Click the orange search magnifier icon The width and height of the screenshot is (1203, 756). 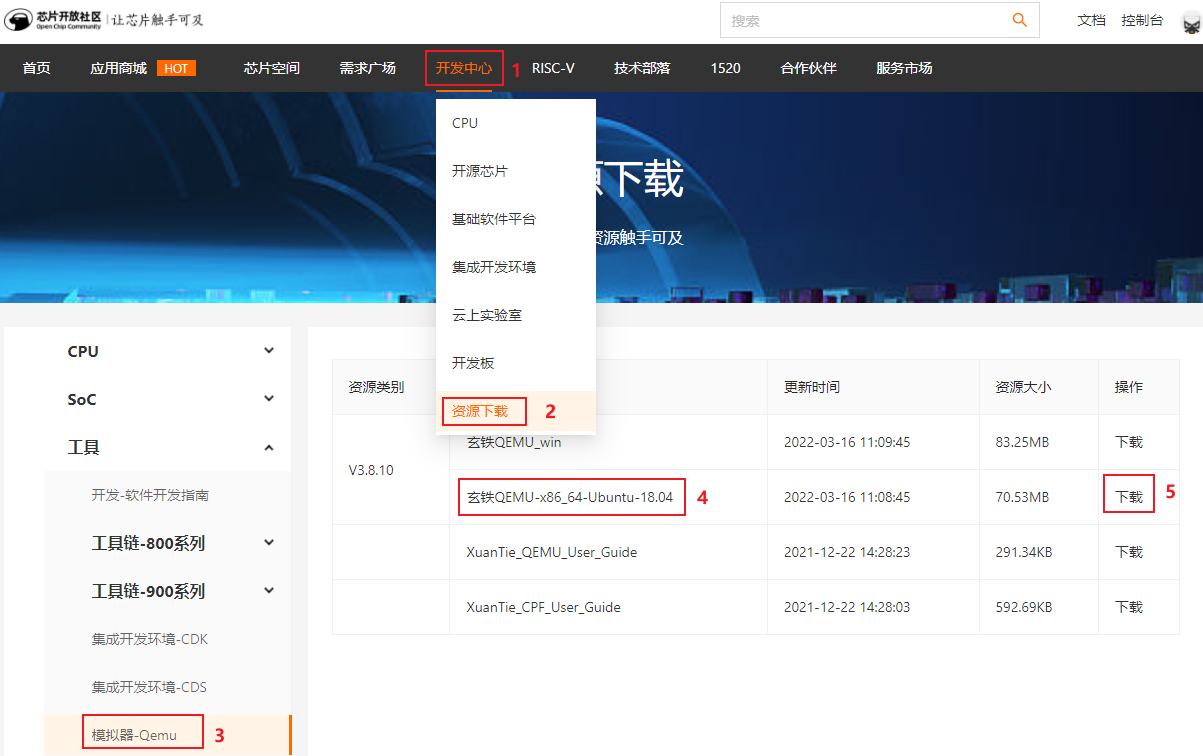[1020, 20]
